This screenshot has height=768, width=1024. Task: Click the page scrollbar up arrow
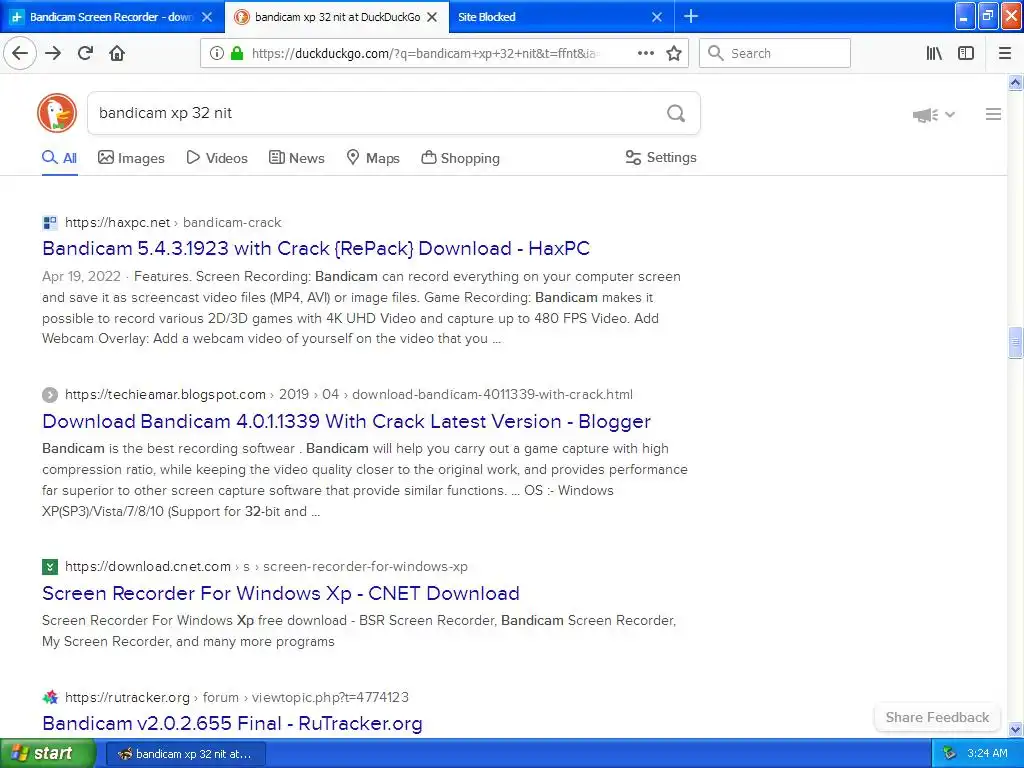1015,82
